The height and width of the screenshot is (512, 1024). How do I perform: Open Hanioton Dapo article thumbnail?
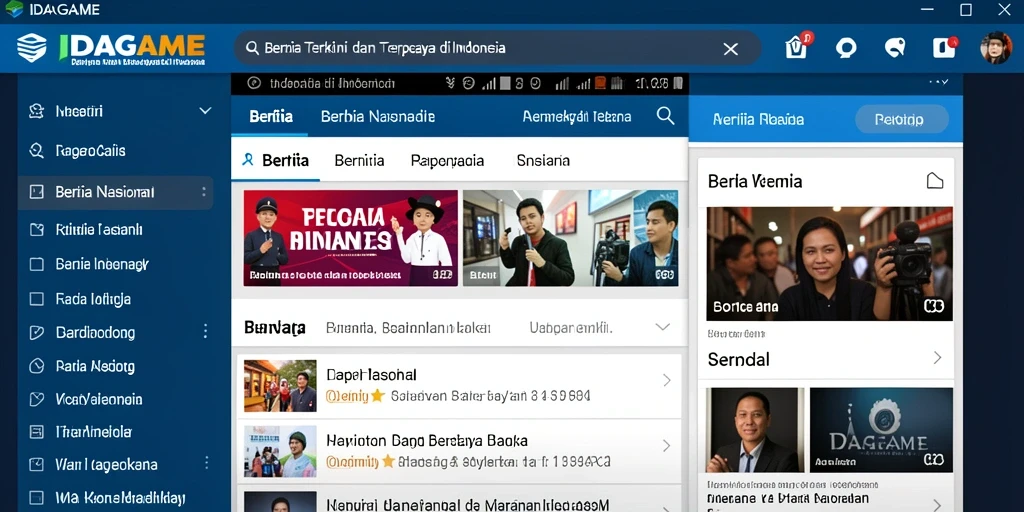(x=280, y=451)
